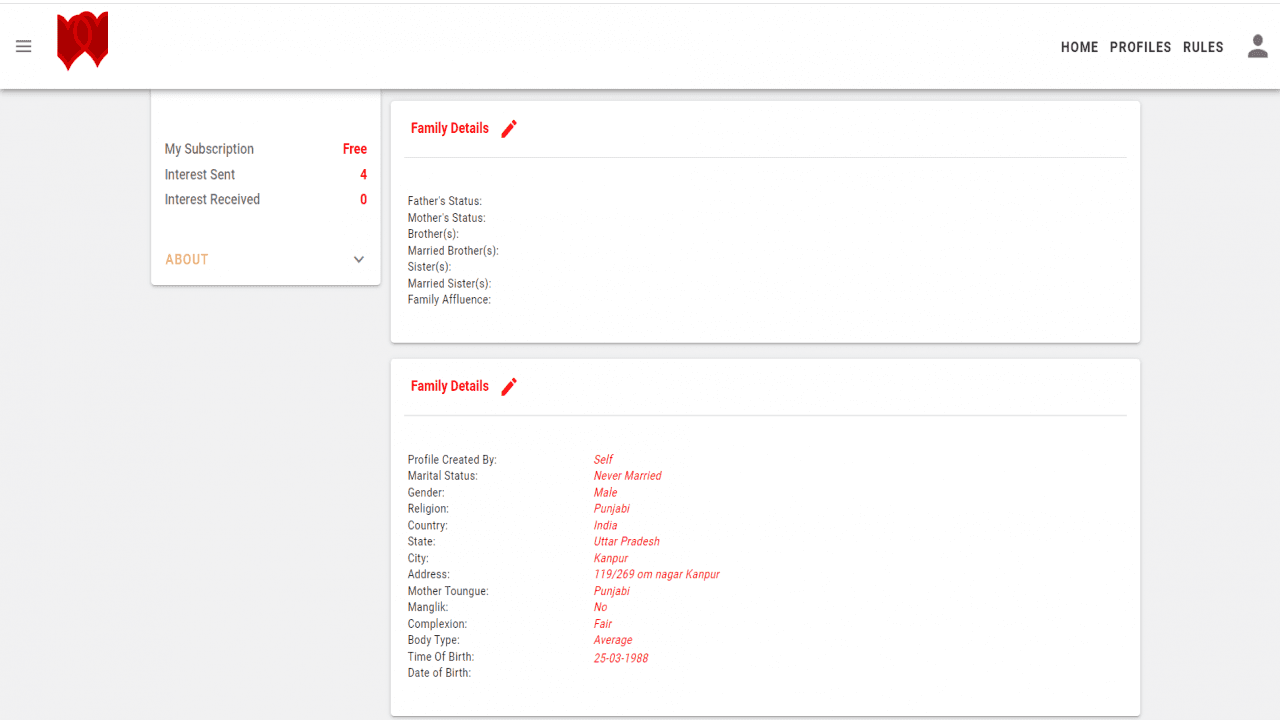Click the Mother's Status label
1280x720 pixels.
coord(447,218)
